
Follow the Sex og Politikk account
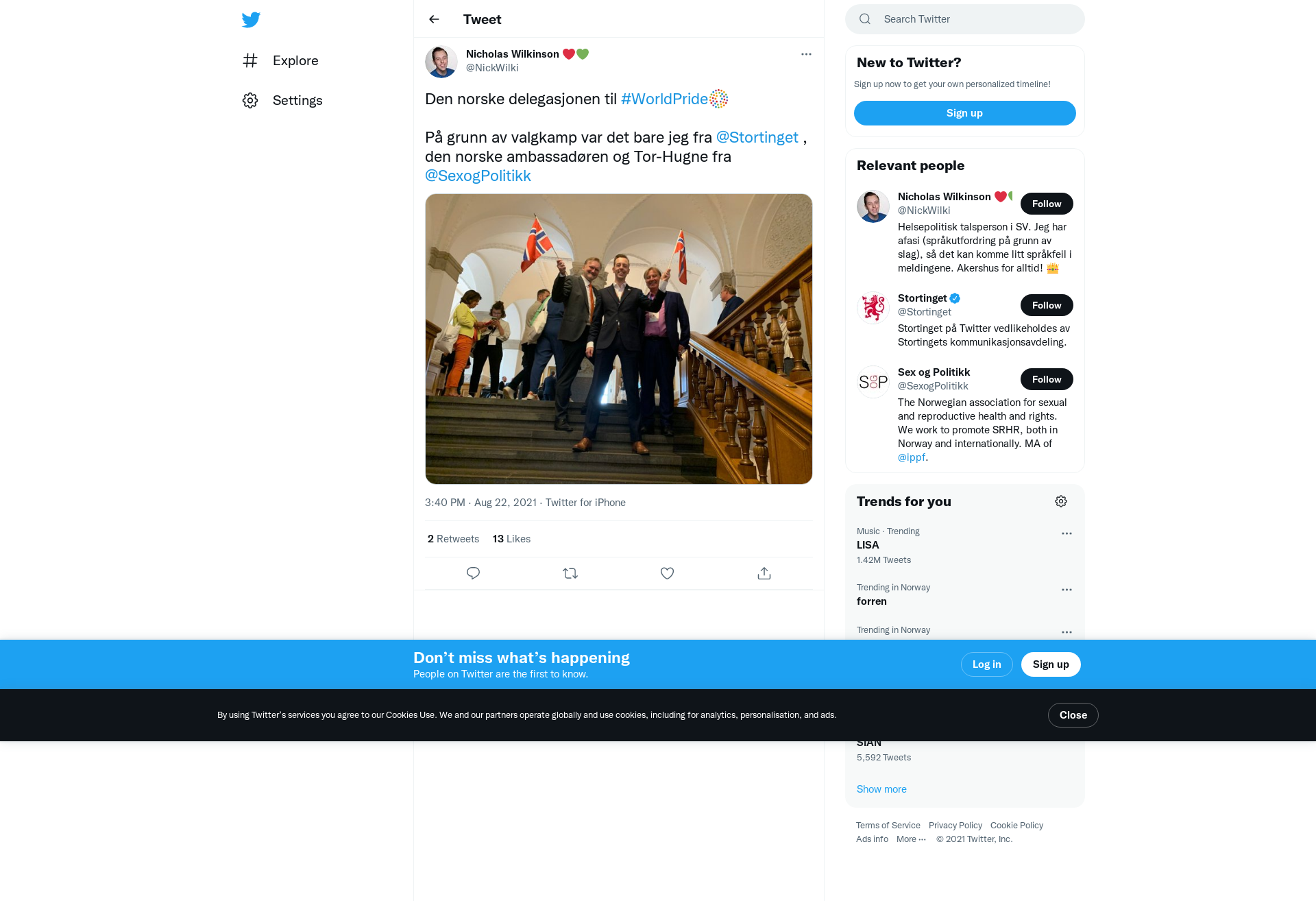pos(1047,379)
